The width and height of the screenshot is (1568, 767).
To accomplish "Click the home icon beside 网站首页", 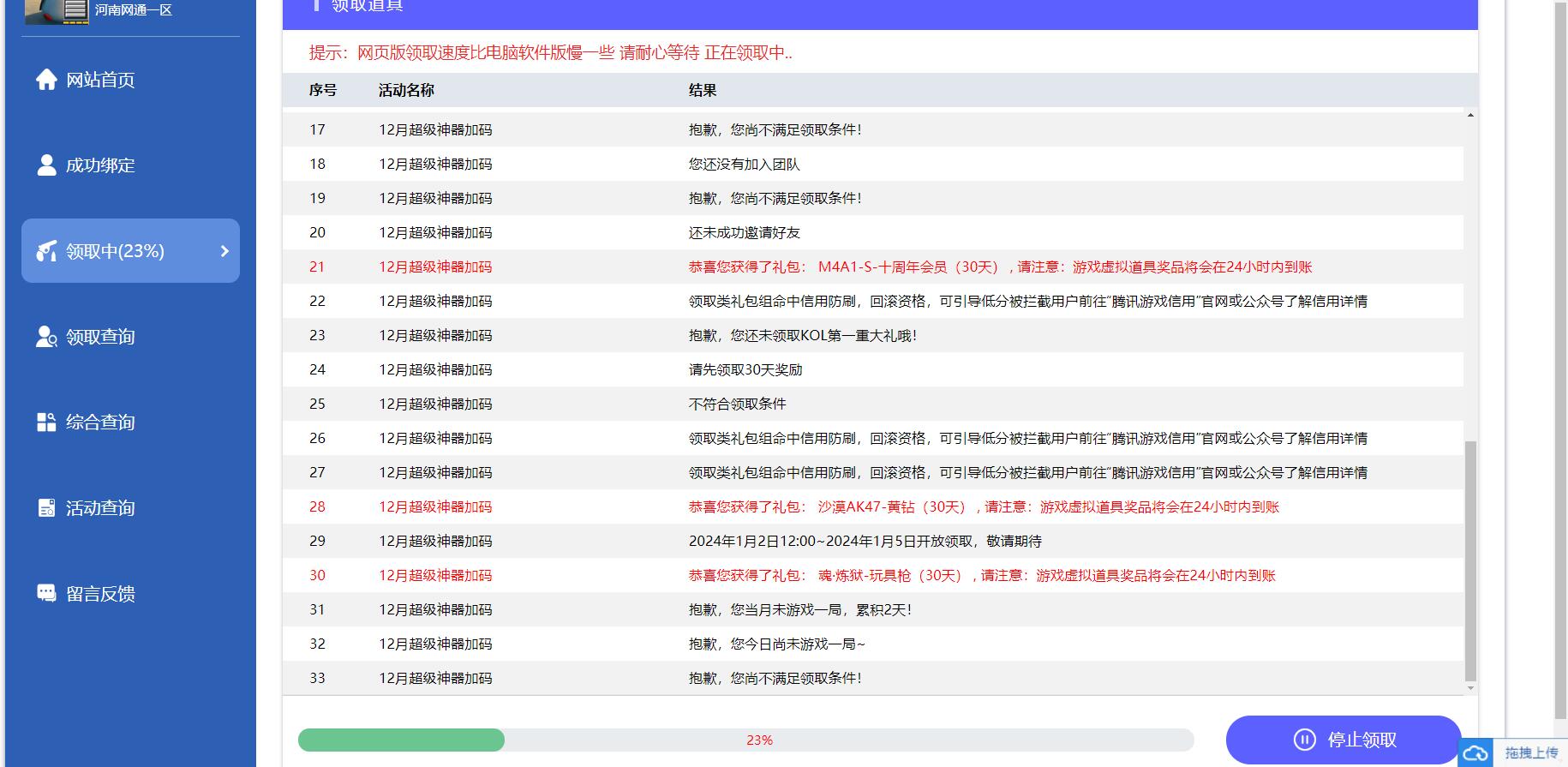I will click(x=46, y=80).
